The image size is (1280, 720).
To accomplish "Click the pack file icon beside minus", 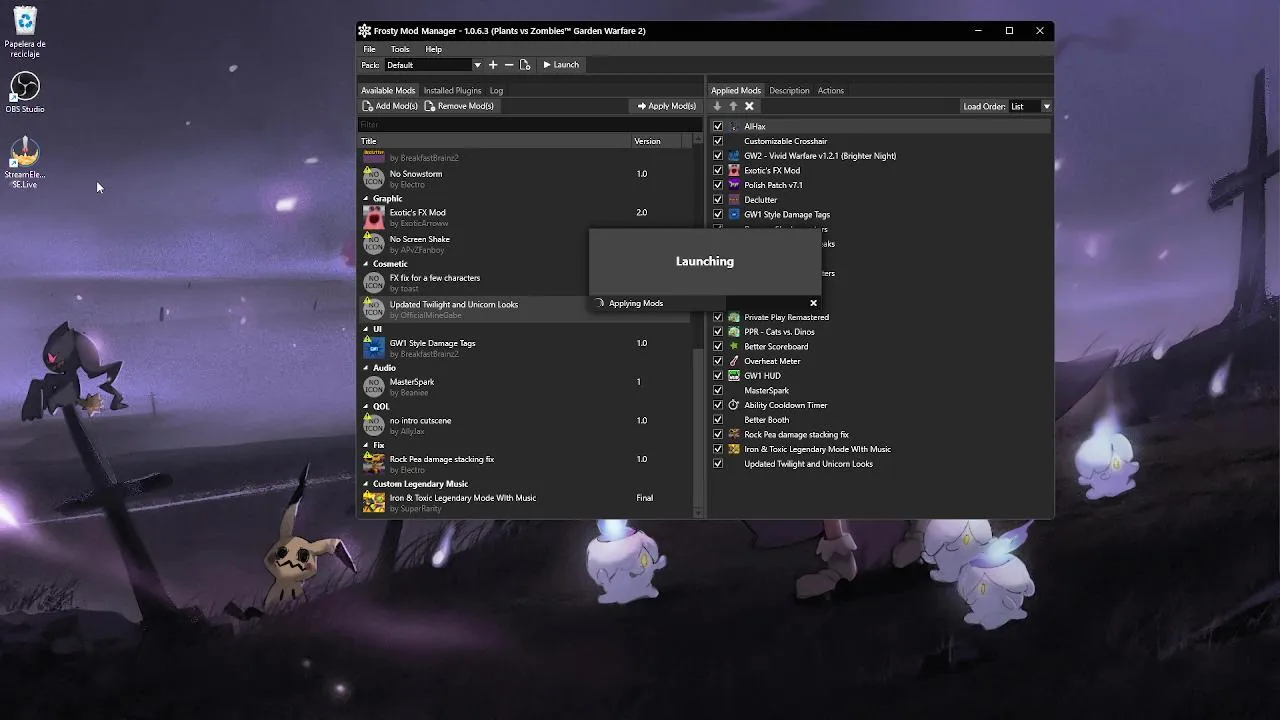I will [525, 65].
